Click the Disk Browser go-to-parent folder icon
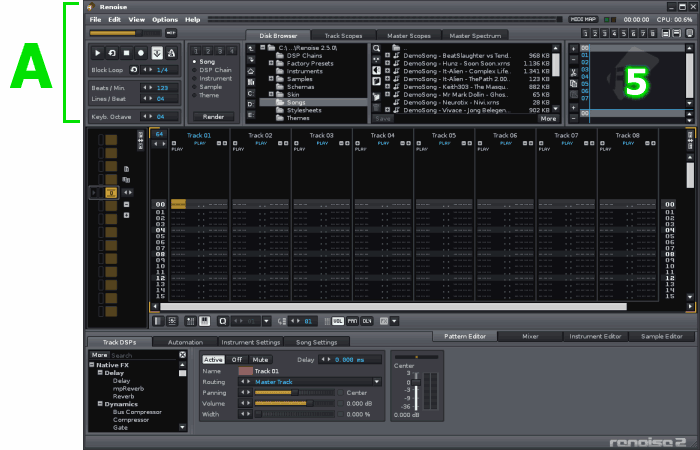The image size is (700, 450). 251,49
